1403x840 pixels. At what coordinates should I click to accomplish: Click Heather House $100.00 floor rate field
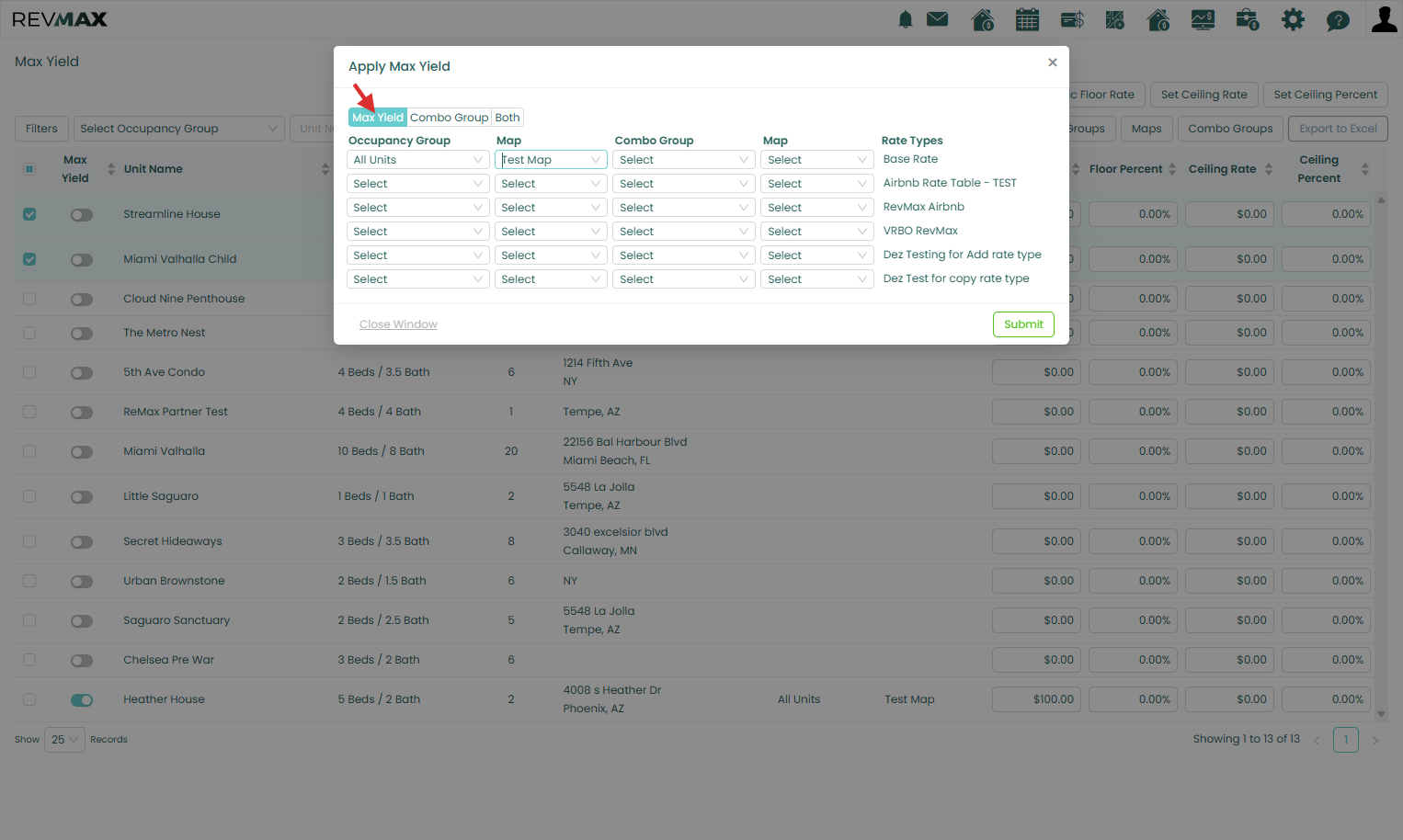click(x=1036, y=699)
